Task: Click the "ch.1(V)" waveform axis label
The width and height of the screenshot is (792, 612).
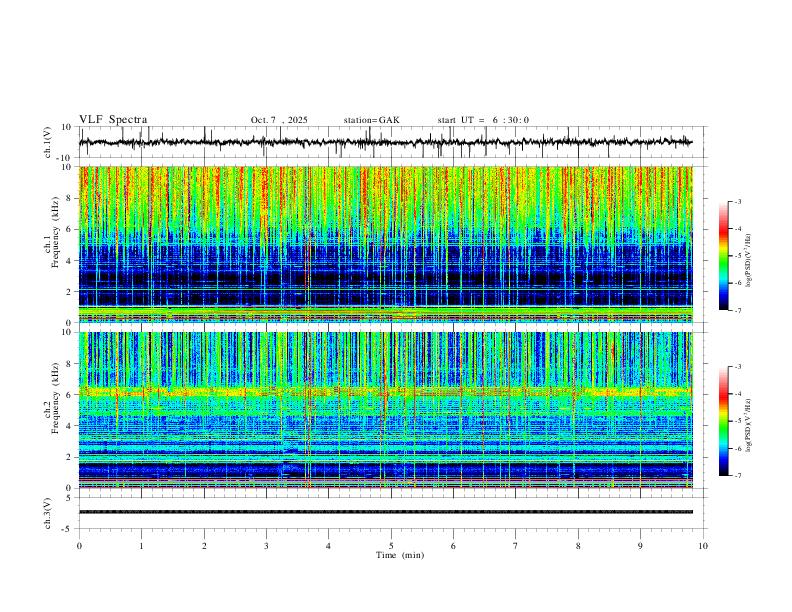Action: point(48,142)
